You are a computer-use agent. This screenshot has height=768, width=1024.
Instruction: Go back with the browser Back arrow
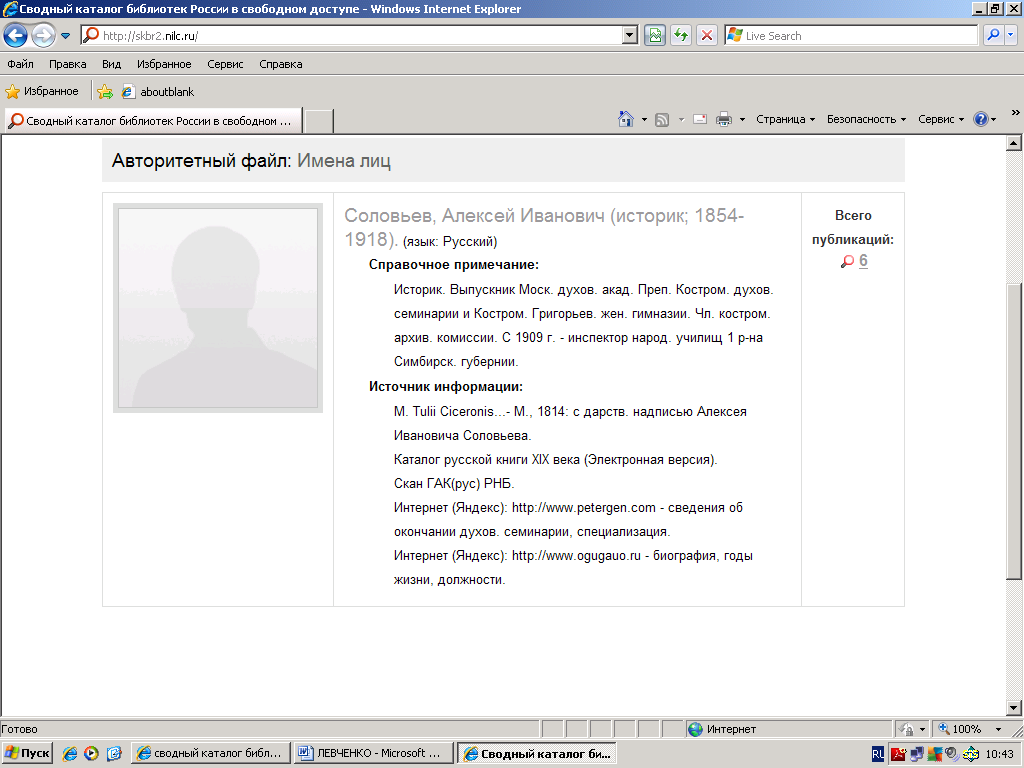pyautogui.click(x=16, y=35)
